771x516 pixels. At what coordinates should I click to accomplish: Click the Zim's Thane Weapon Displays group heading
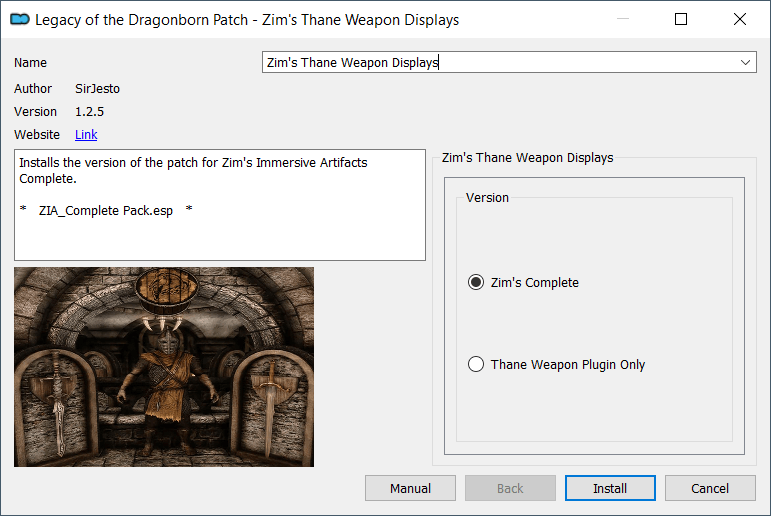click(x=528, y=157)
